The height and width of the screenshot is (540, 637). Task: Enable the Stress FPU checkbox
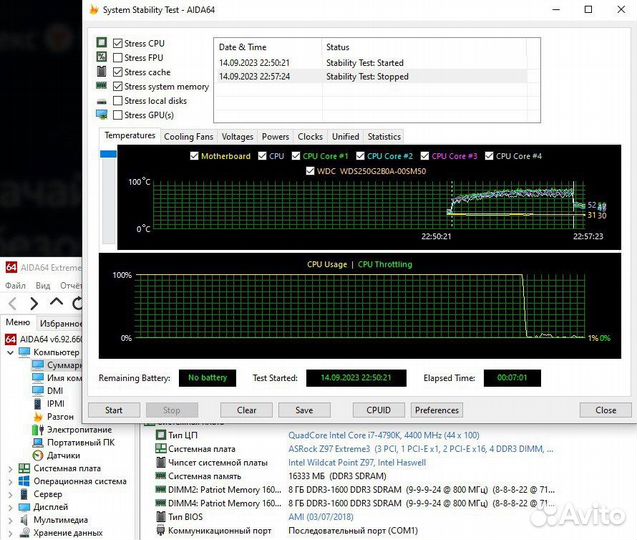118,57
